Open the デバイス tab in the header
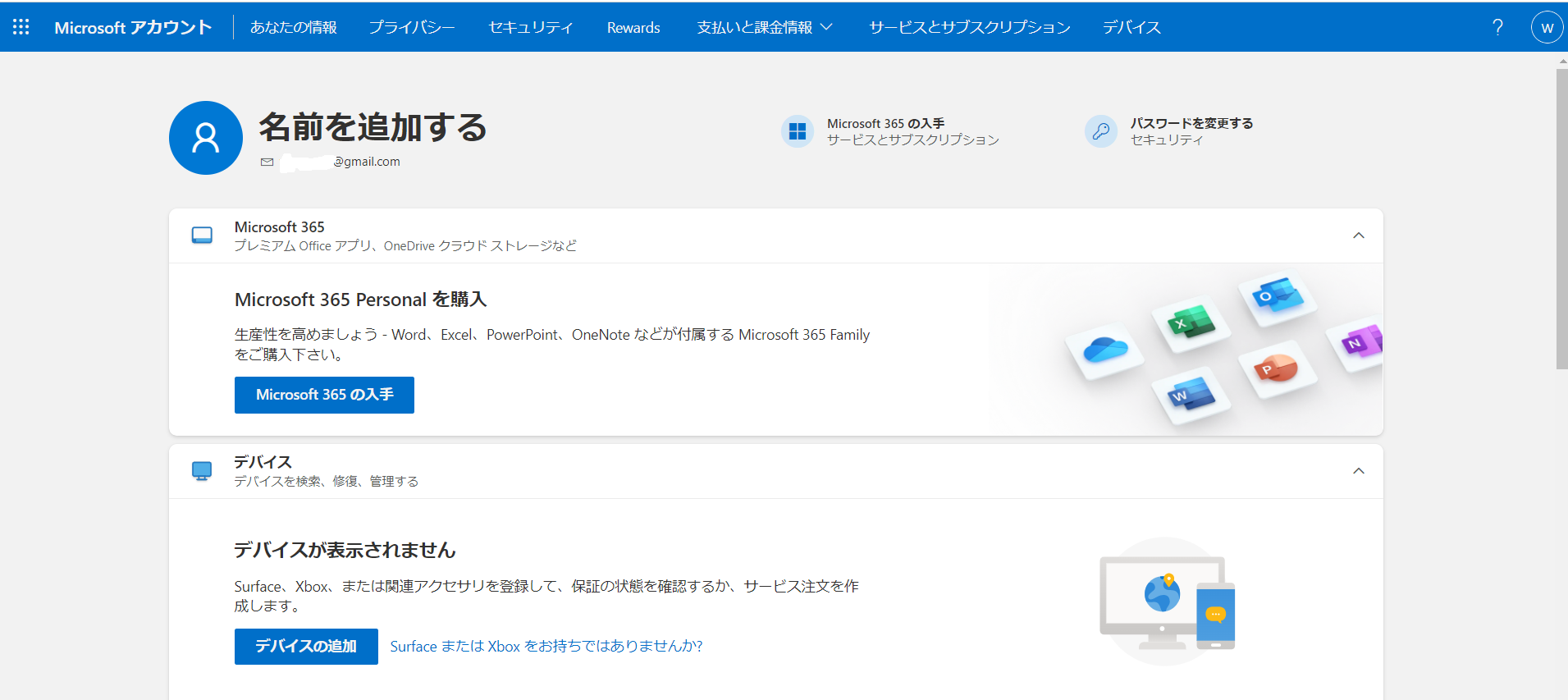1568x700 pixels. pos(1132,27)
